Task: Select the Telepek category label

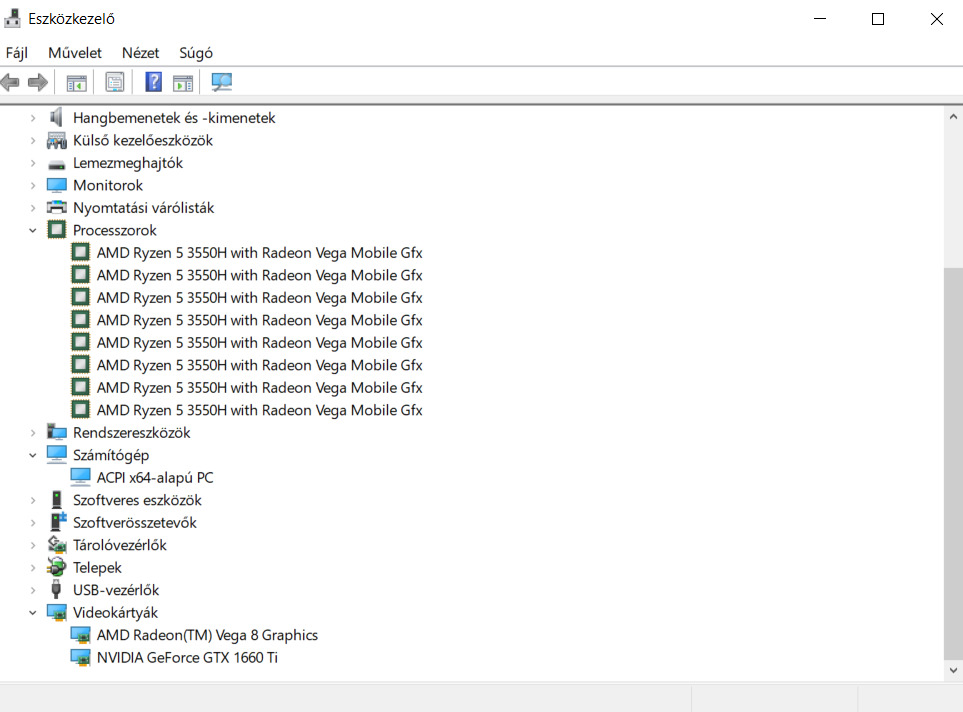Action: click(97, 568)
